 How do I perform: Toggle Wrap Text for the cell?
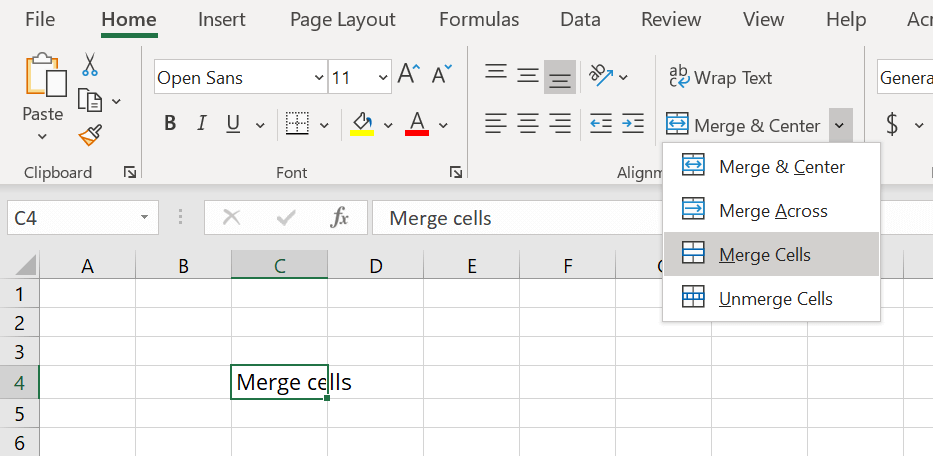click(720, 77)
